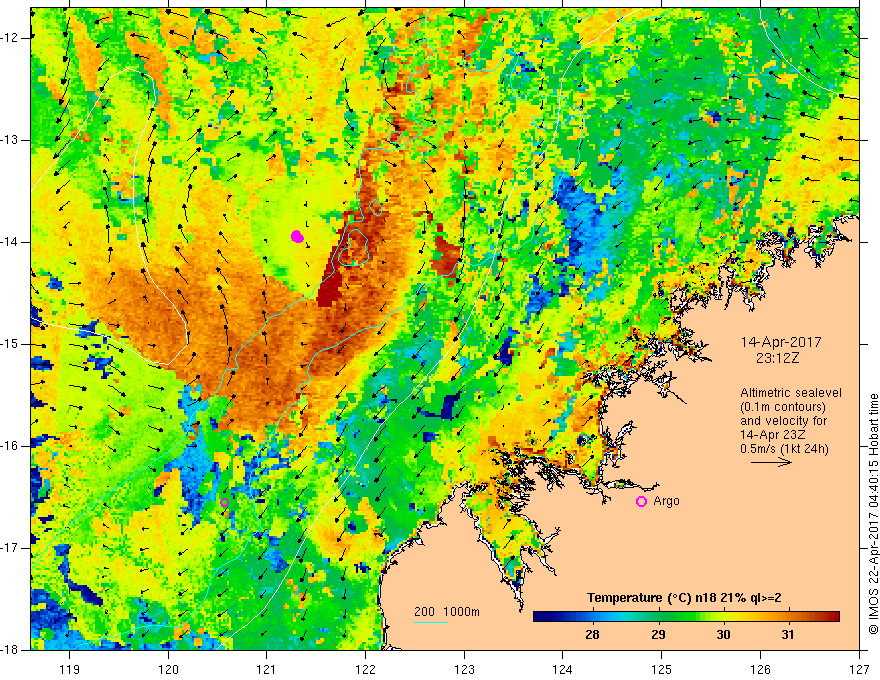Screen dimensions: 880x680
Task: Click the '126' longitude axis label
Action: pyautogui.click(x=760, y=669)
